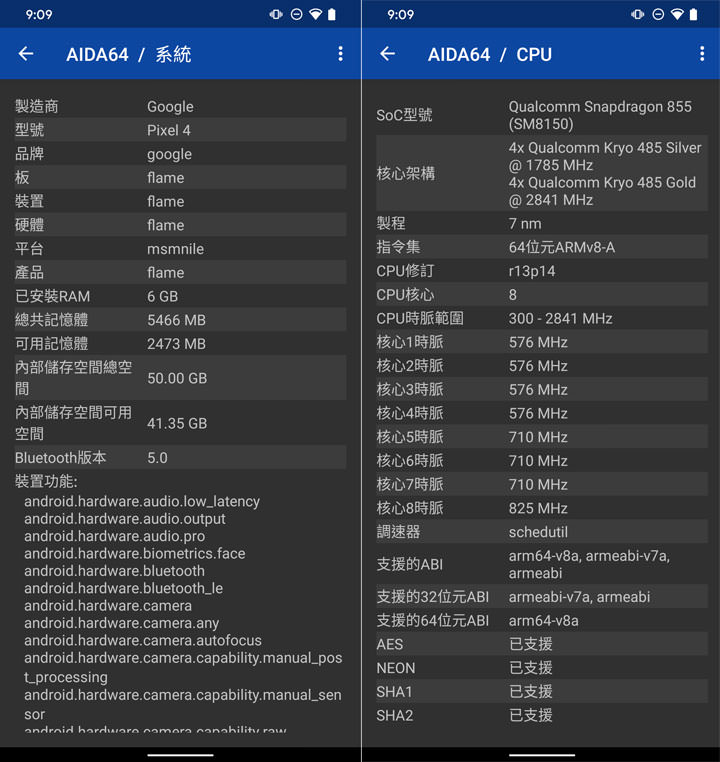Select the 支援的ABI row

(542, 564)
